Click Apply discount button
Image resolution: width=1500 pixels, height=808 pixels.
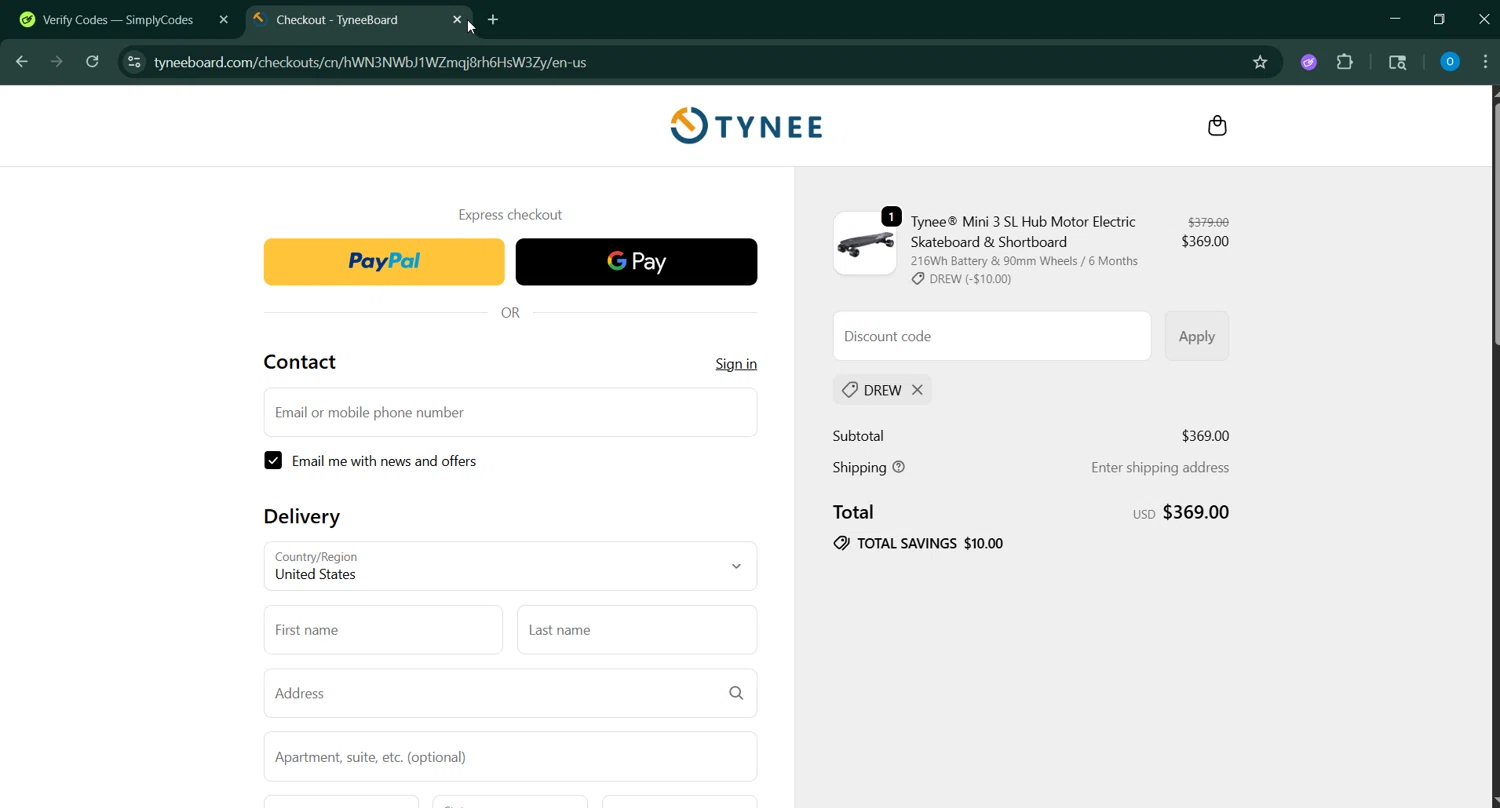click(x=1197, y=336)
